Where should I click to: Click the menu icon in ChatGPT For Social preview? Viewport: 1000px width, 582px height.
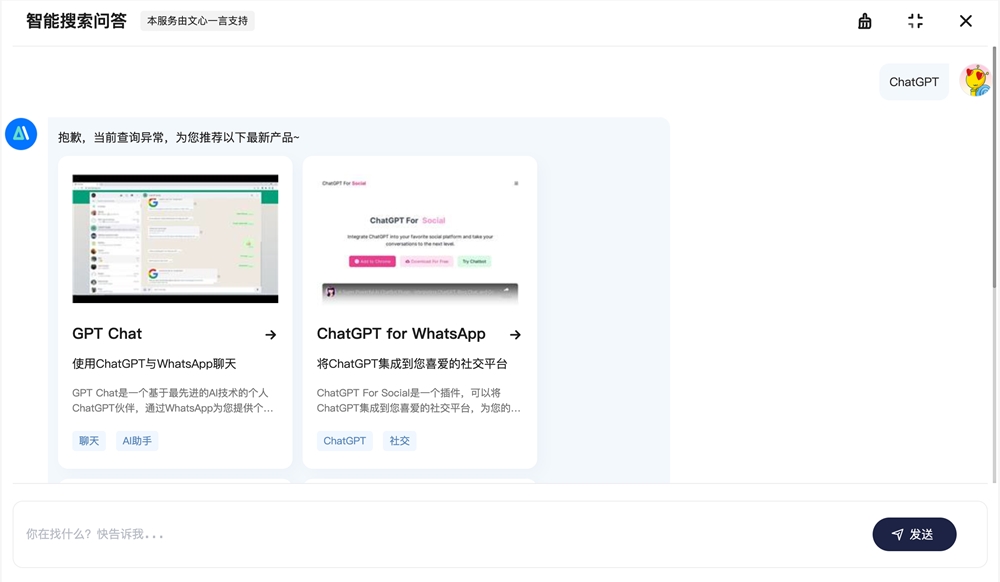point(516,183)
